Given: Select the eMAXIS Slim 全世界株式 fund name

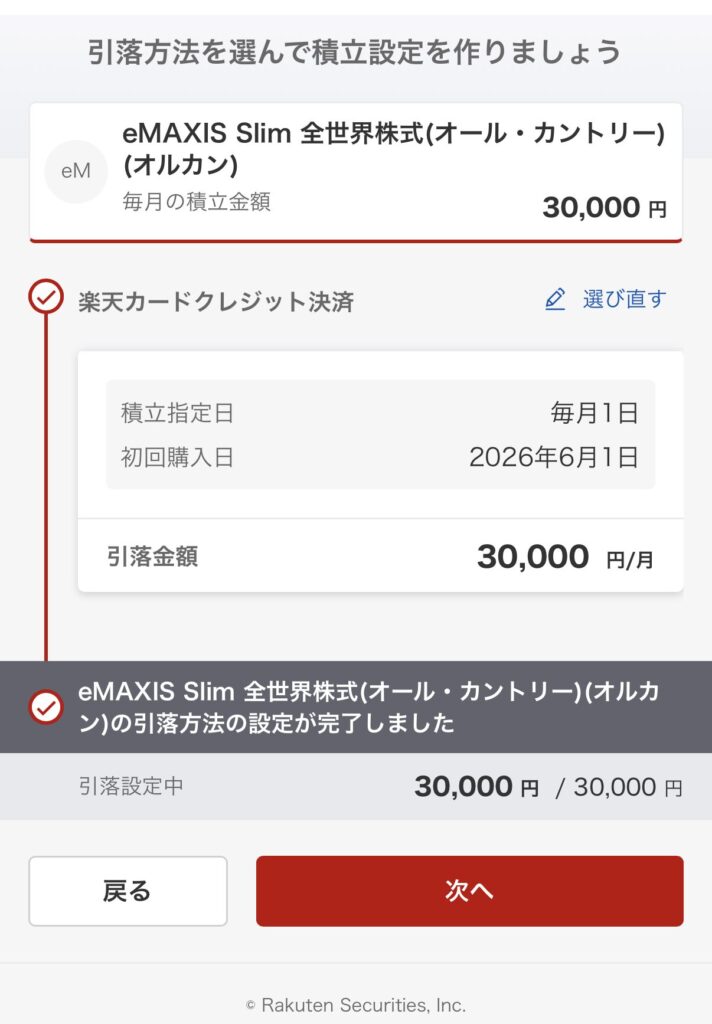Looking at the screenshot, I should (x=393, y=148).
